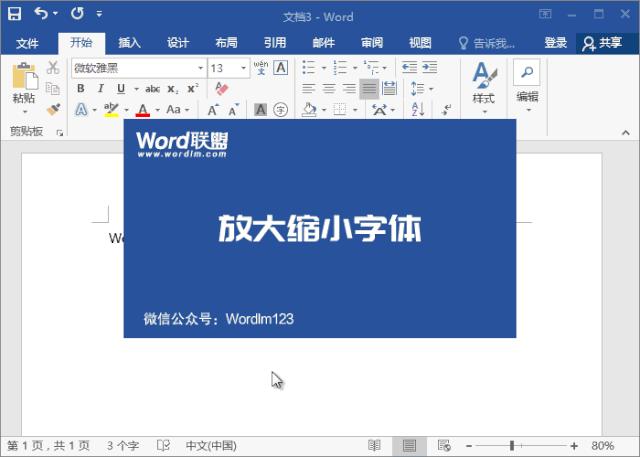Open Quick Access Toolbar customize arrow

(x=99, y=14)
